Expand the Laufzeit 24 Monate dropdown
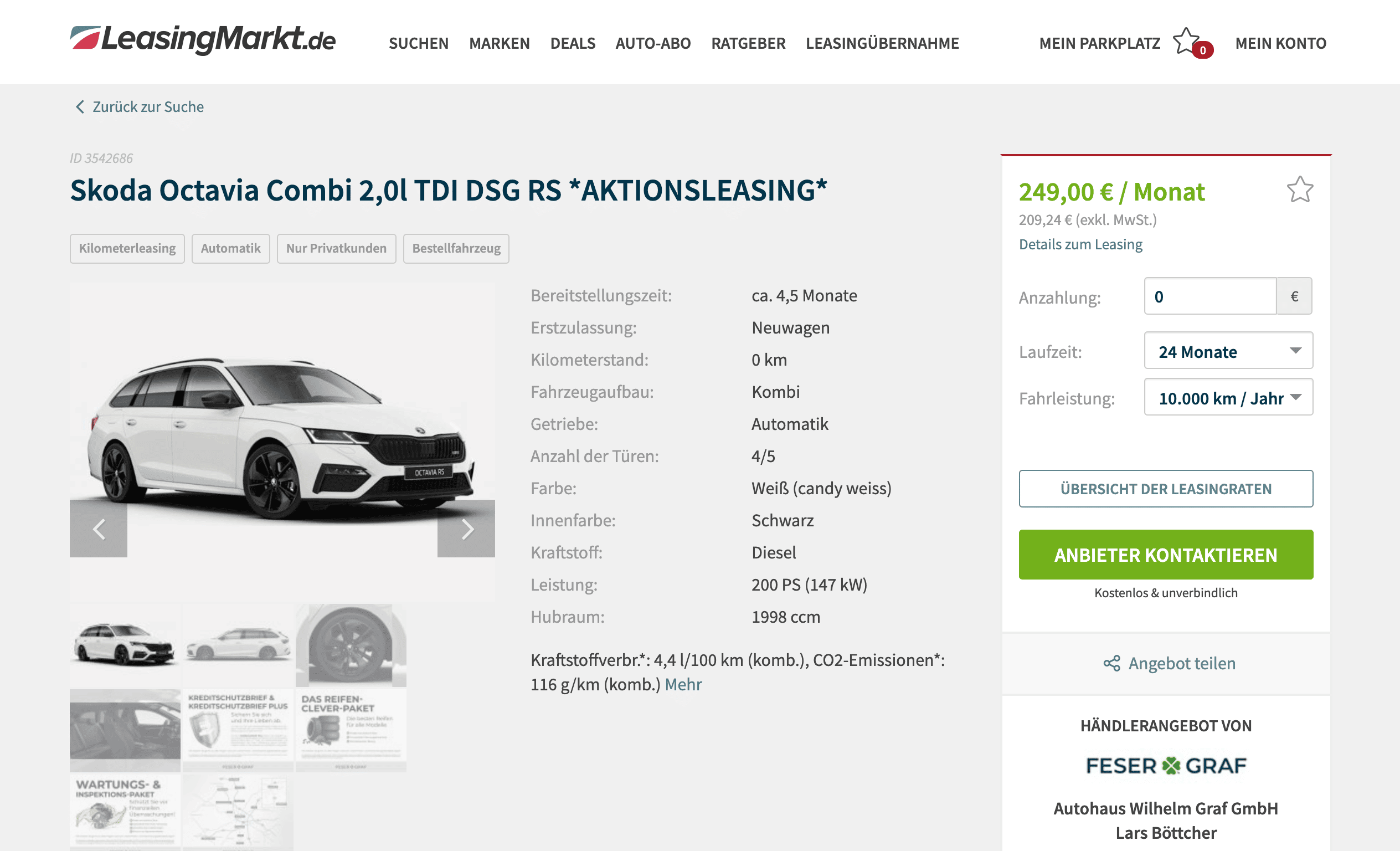 (1228, 351)
